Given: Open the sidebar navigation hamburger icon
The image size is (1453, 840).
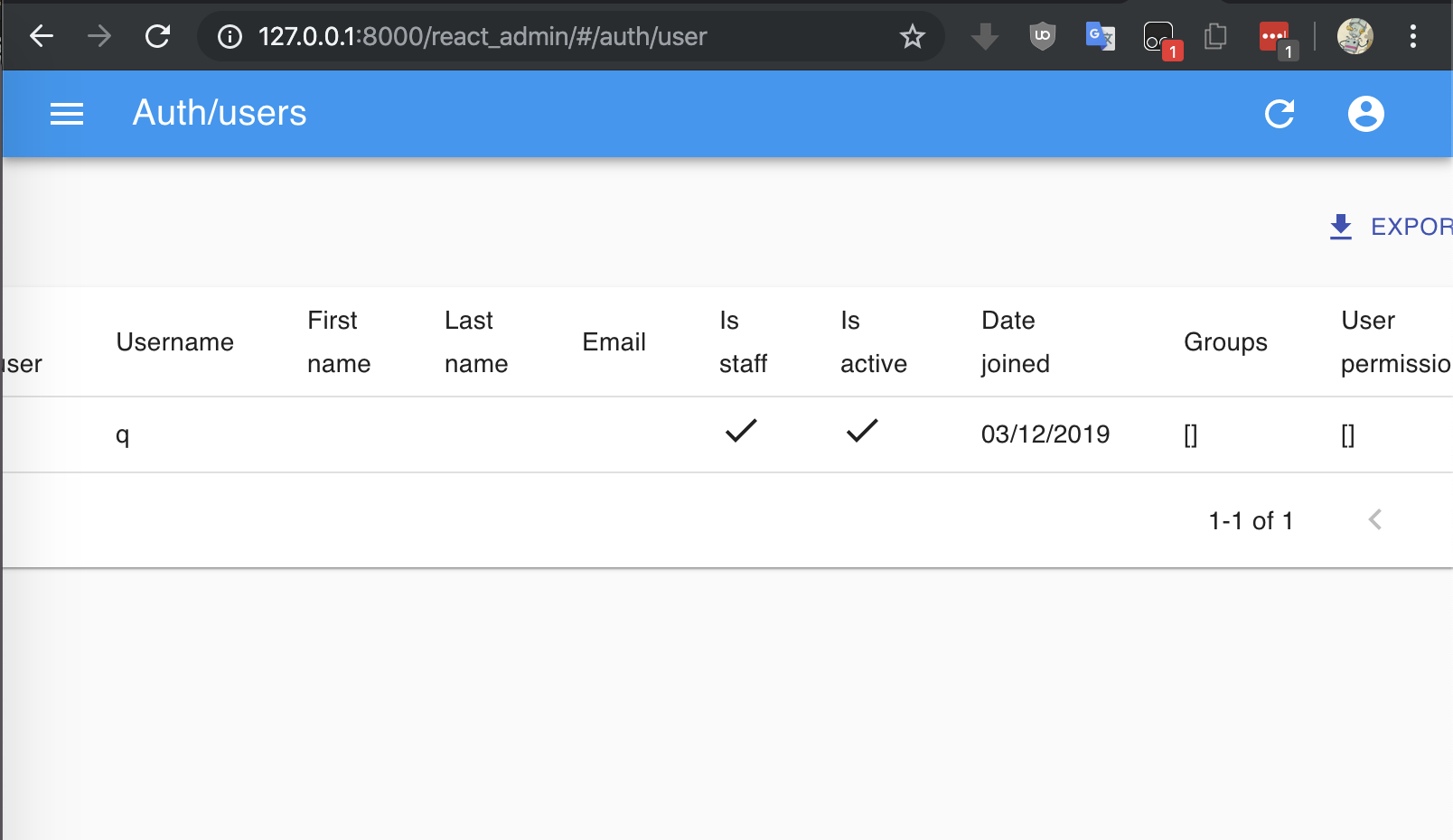Looking at the screenshot, I should click(66, 113).
